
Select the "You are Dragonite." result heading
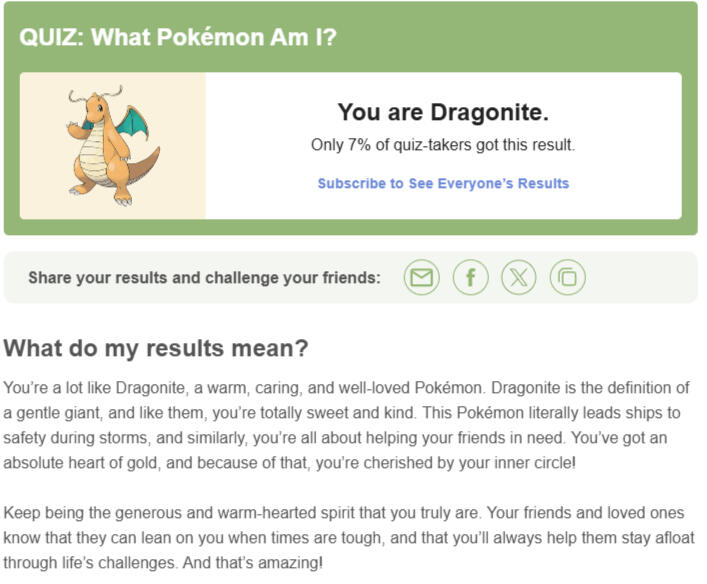[x=443, y=112]
